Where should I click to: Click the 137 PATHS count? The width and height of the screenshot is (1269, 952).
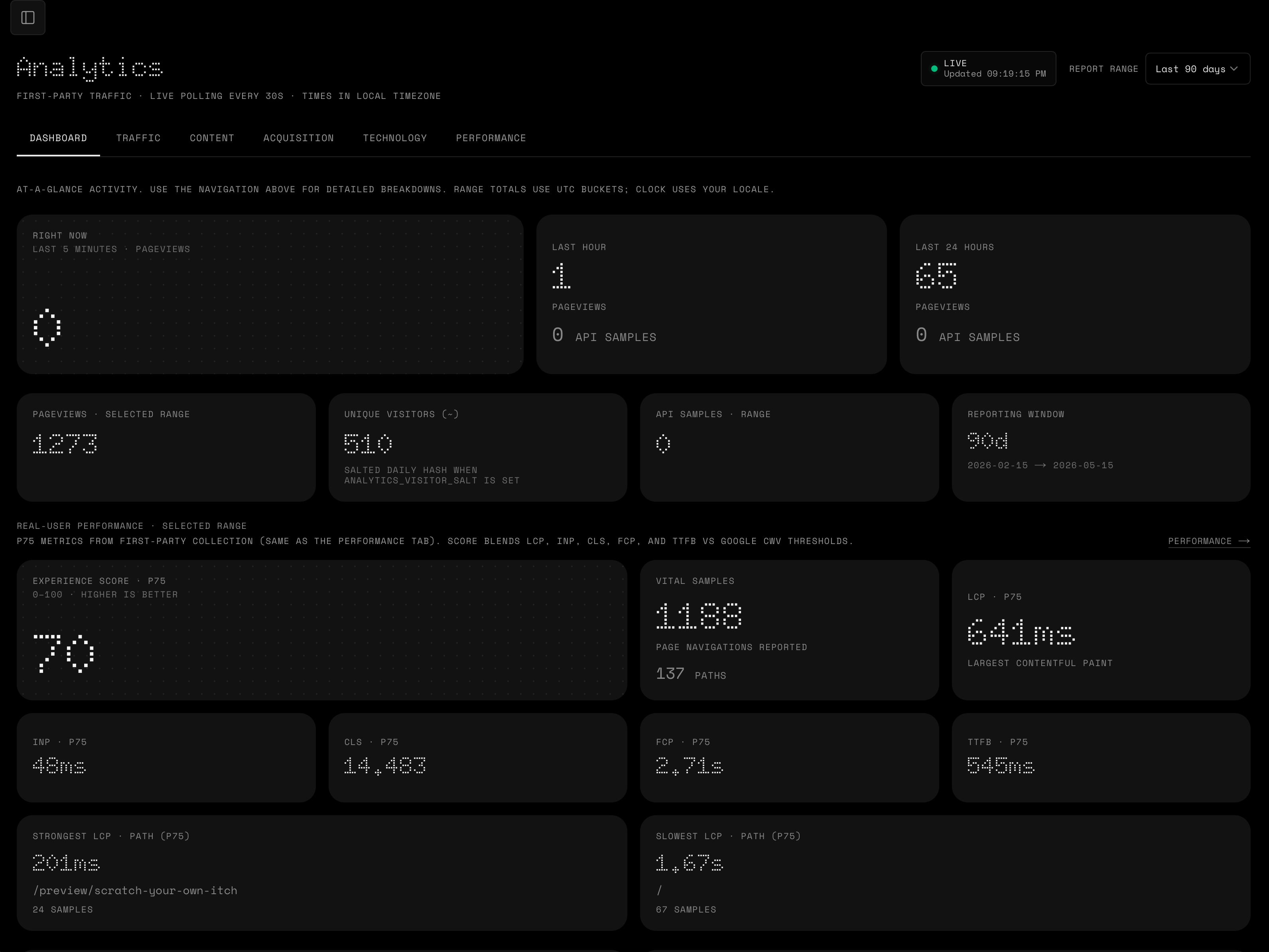coord(691,674)
